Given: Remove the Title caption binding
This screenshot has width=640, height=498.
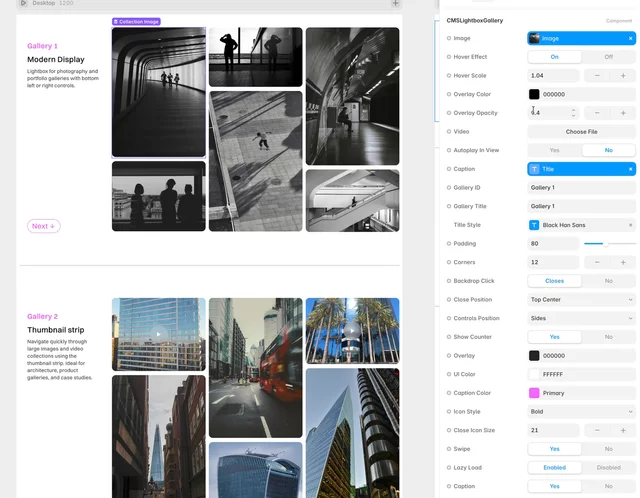Looking at the screenshot, I should tap(630, 169).
